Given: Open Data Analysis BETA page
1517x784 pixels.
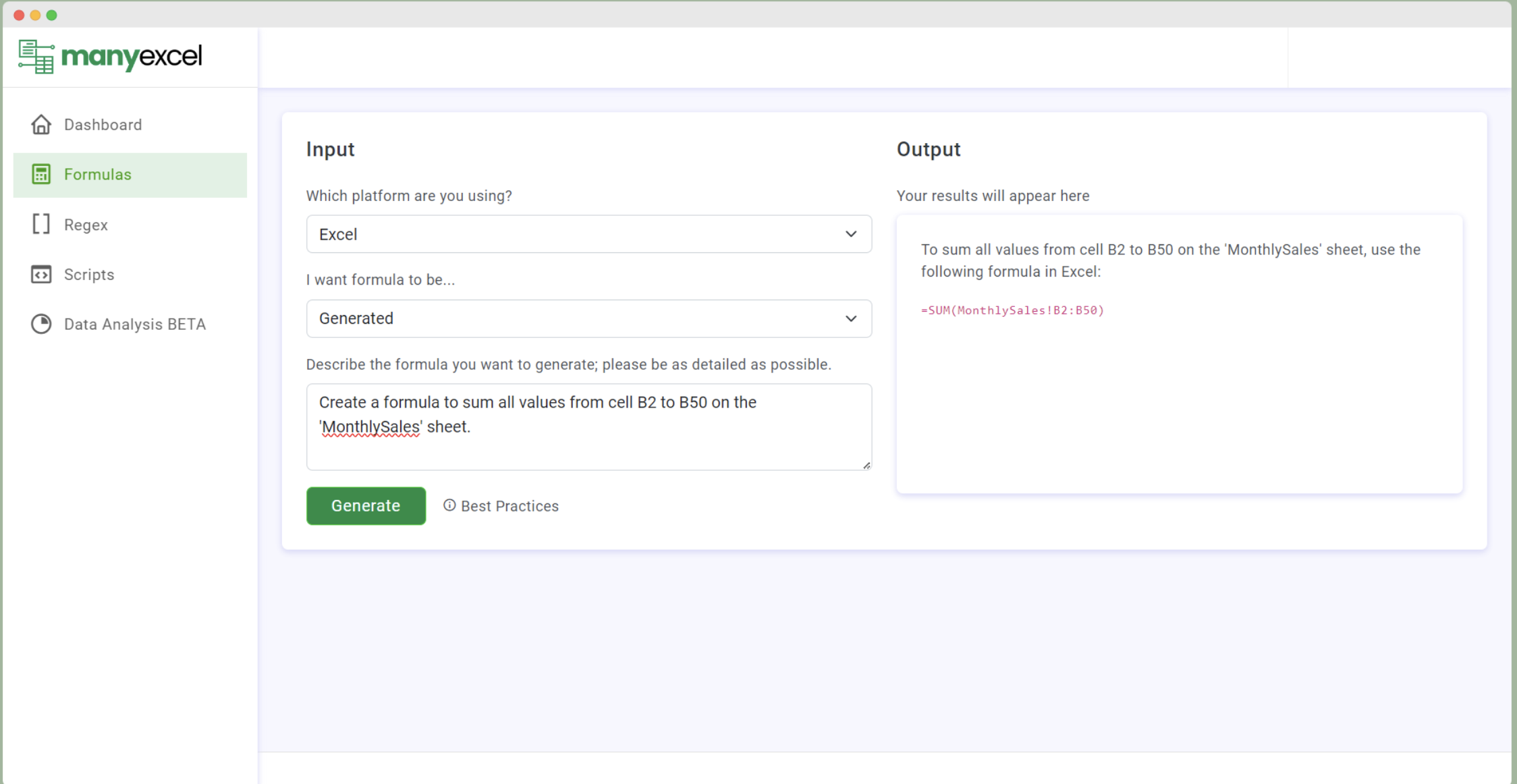Looking at the screenshot, I should pos(135,325).
